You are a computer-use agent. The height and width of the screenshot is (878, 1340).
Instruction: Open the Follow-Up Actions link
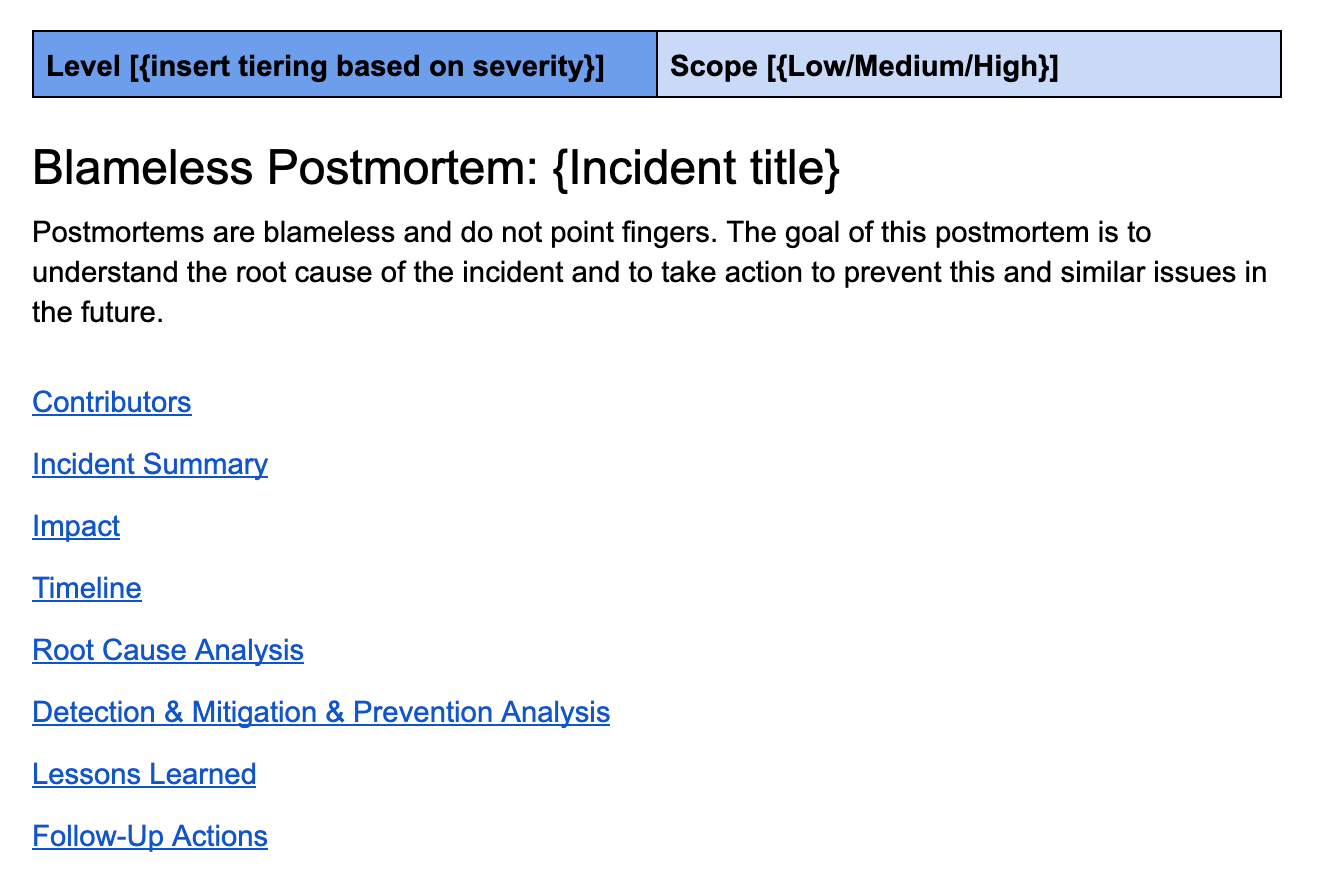(150, 836)
